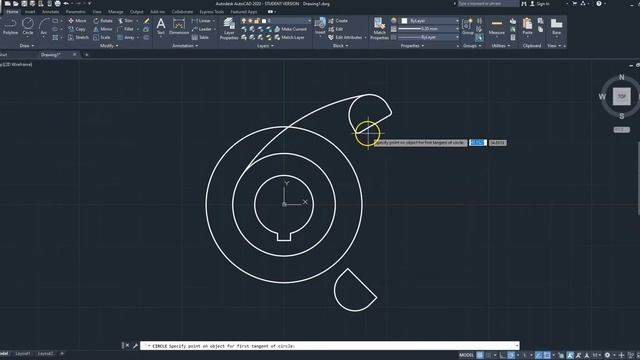Switch to the Manage ribbon tab
The width and height of the screenshot is (640, 360).
point(116,12)
